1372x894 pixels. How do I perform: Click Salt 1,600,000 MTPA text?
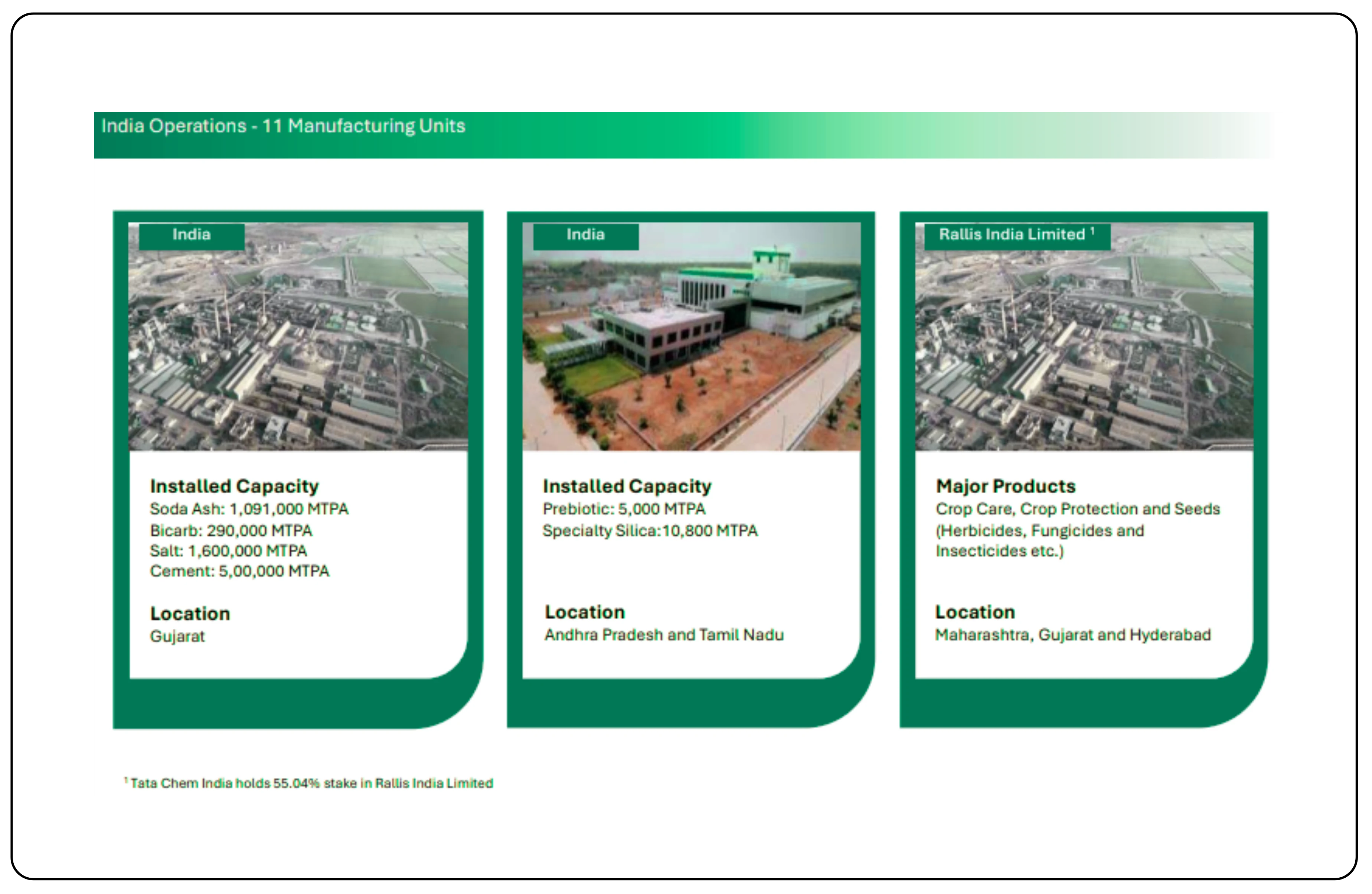[228, 551]
